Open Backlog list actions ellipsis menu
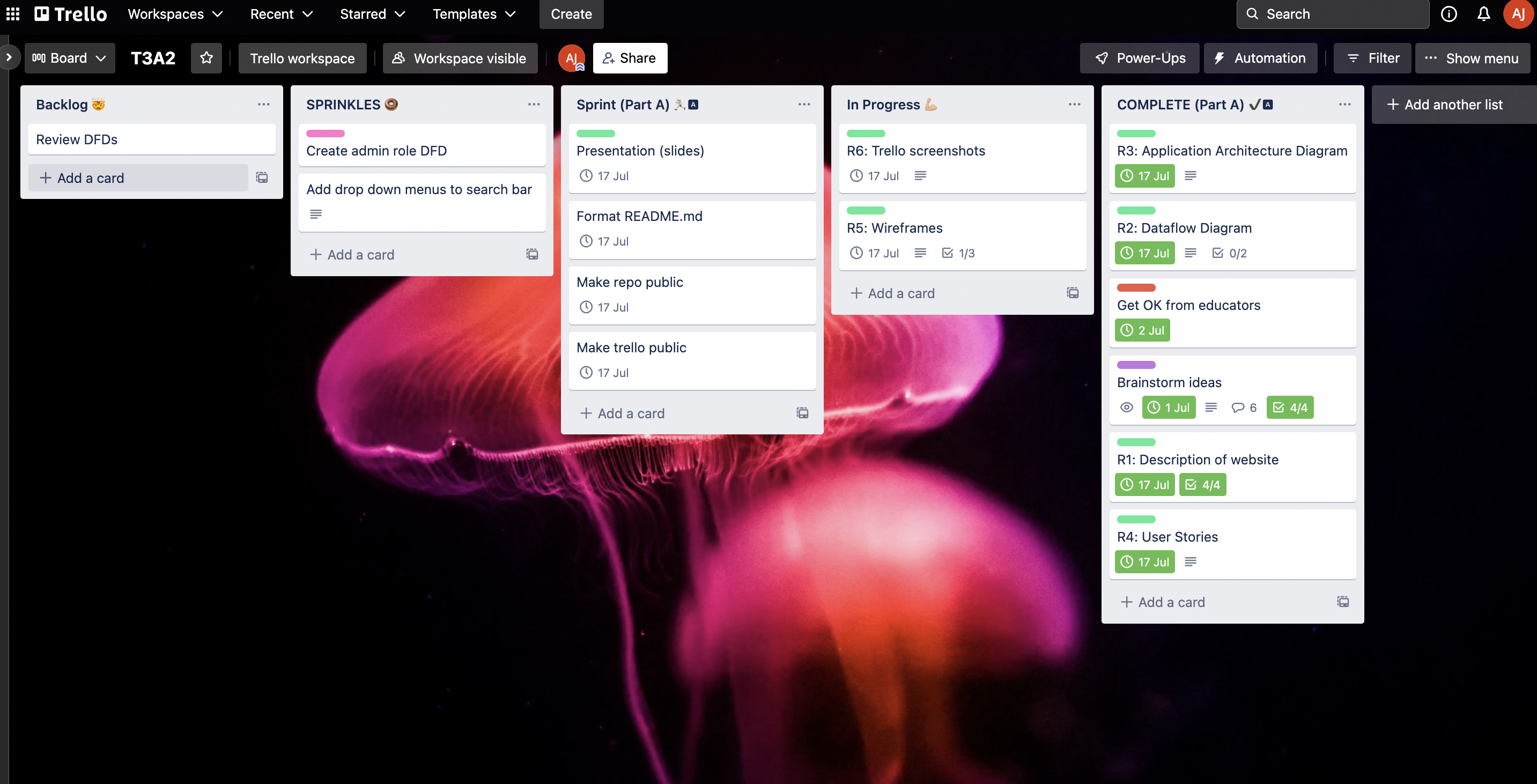Image resolution: width=1537 pixels, height=784 pixels. coord(263,105)
